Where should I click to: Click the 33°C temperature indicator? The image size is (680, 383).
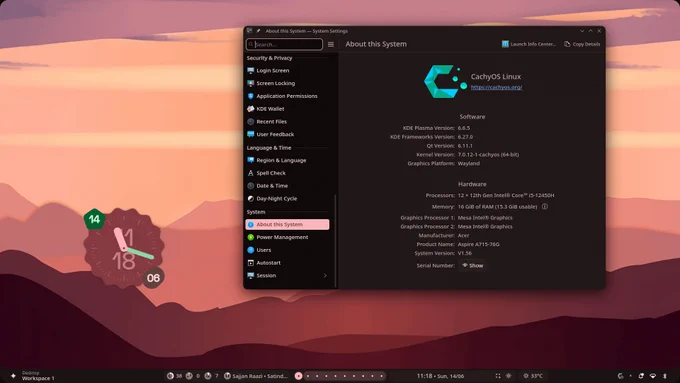533,376
